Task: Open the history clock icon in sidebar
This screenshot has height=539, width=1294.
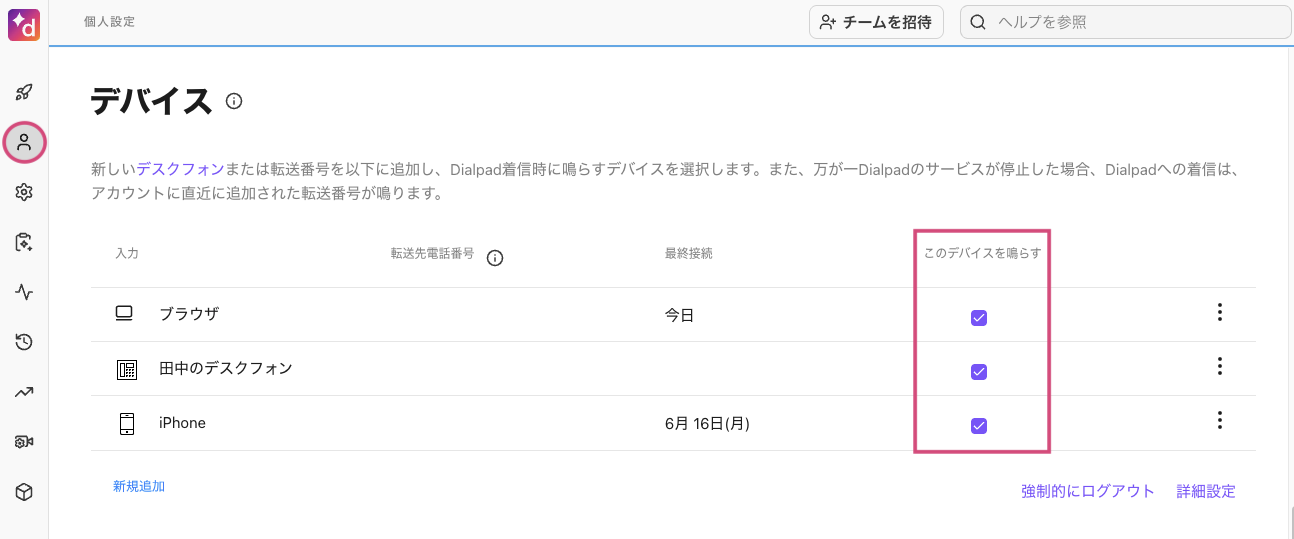Action: (x=24, y=342)
